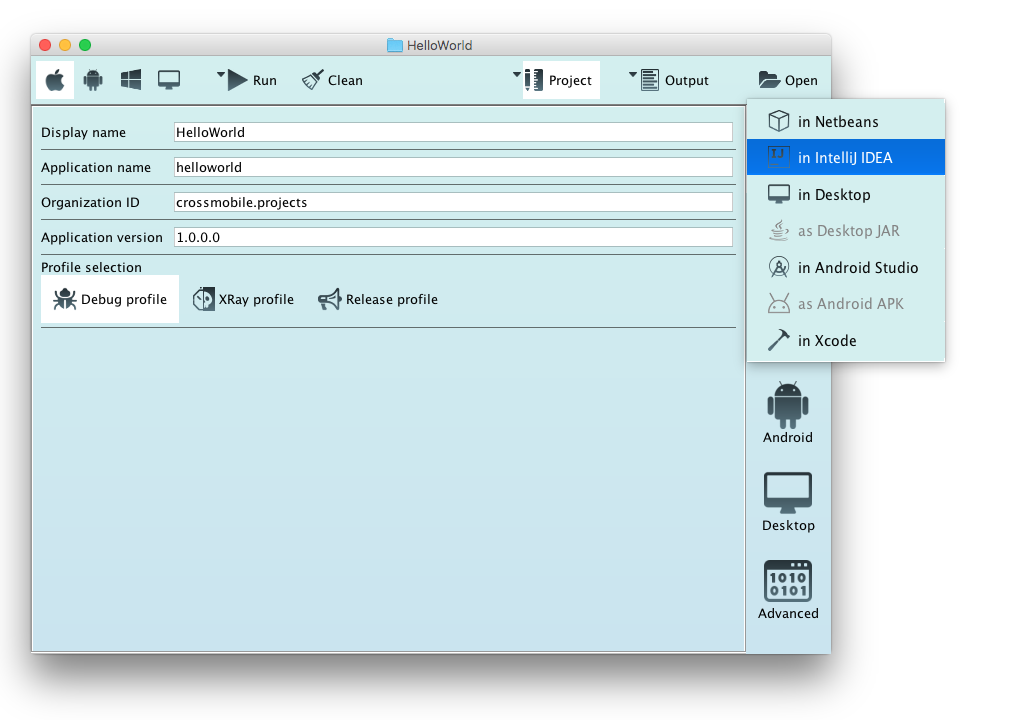Choose Open in Netbeans
The width and height of the screenshot is (1018, 720).
click(x=846, y=121)
